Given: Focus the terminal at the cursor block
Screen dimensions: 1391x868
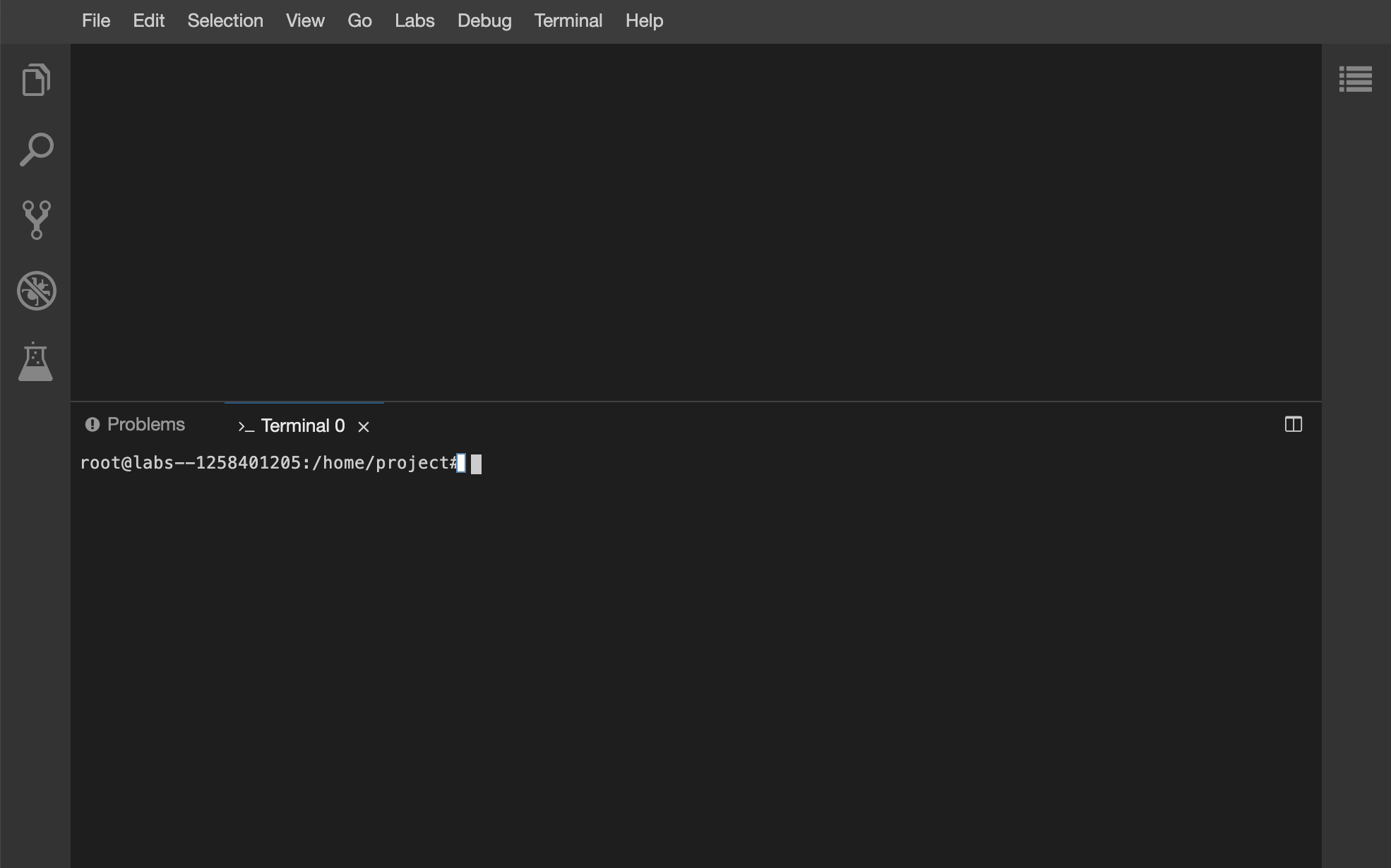Looking at the screenshot, I should coord(476,464).
